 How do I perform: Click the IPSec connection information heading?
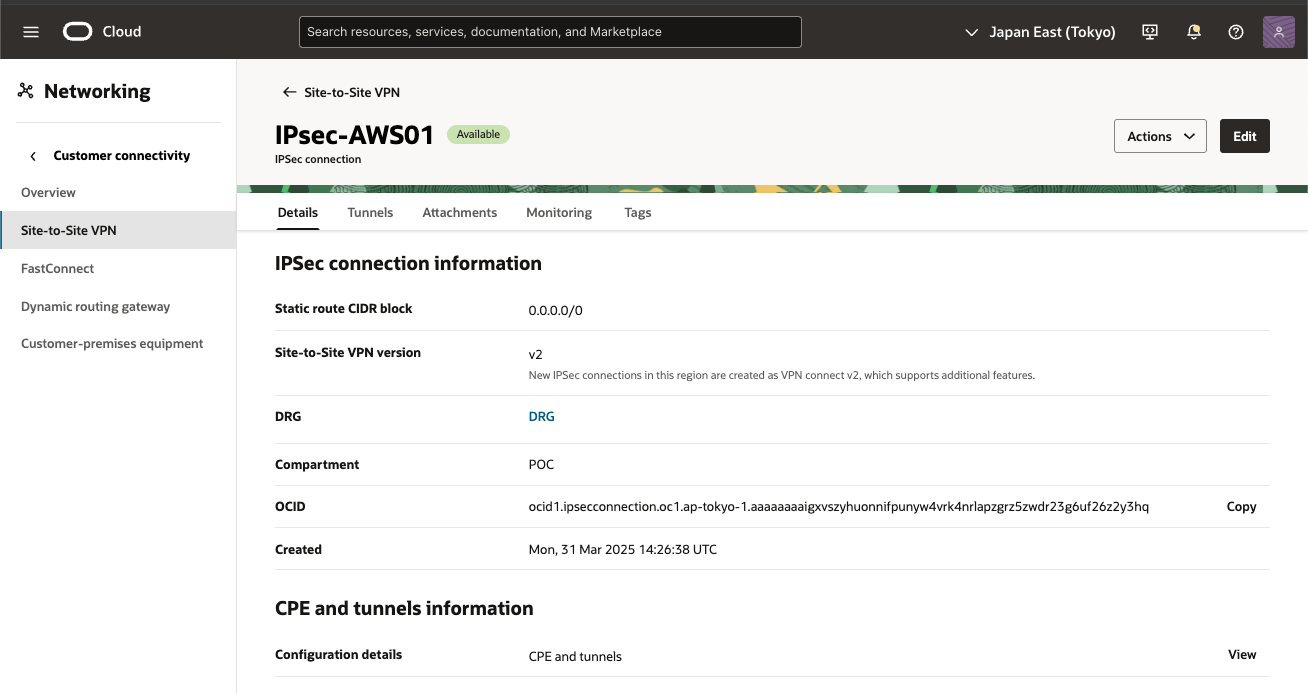408,264
